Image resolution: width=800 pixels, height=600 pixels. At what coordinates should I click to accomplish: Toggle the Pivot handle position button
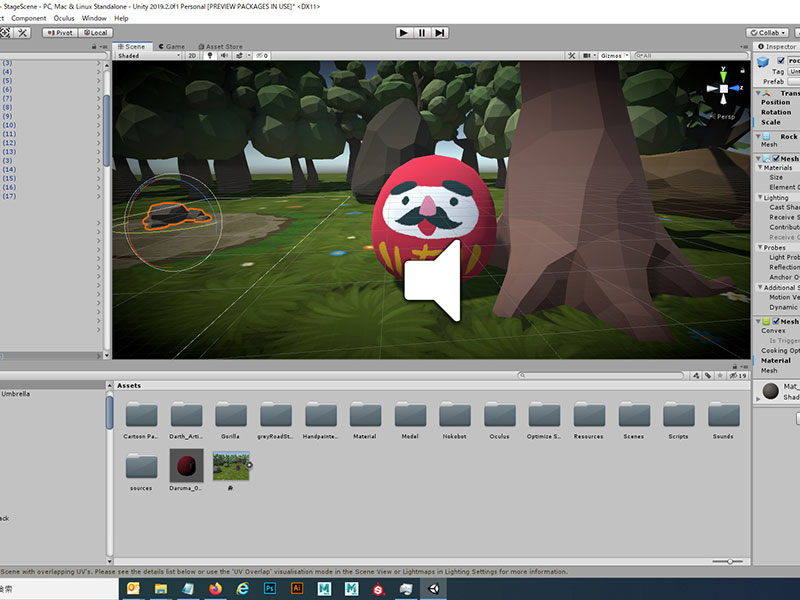pos(60,33)
